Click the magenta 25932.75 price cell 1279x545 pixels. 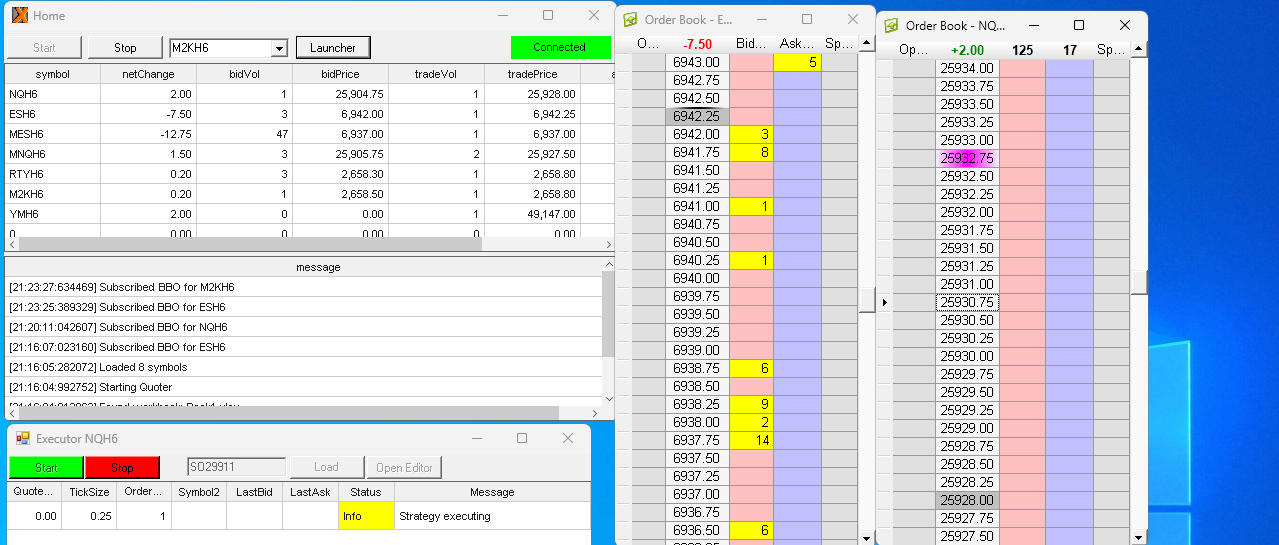tap(967, 158)
